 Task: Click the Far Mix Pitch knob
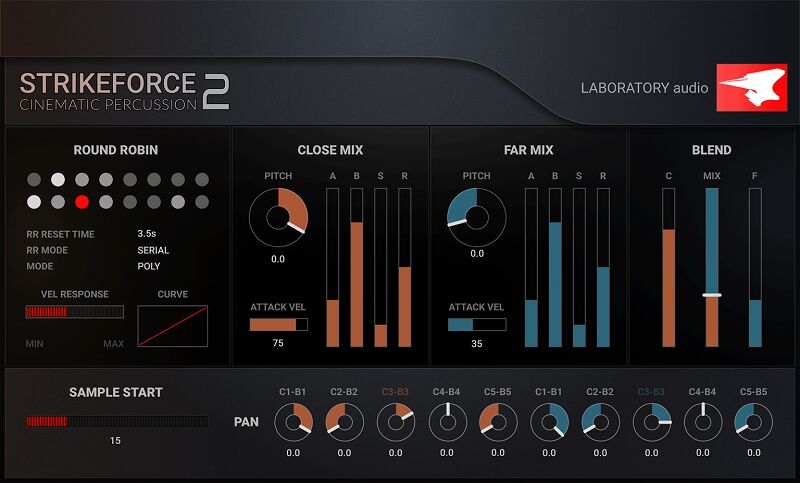[x=477, y=218]
